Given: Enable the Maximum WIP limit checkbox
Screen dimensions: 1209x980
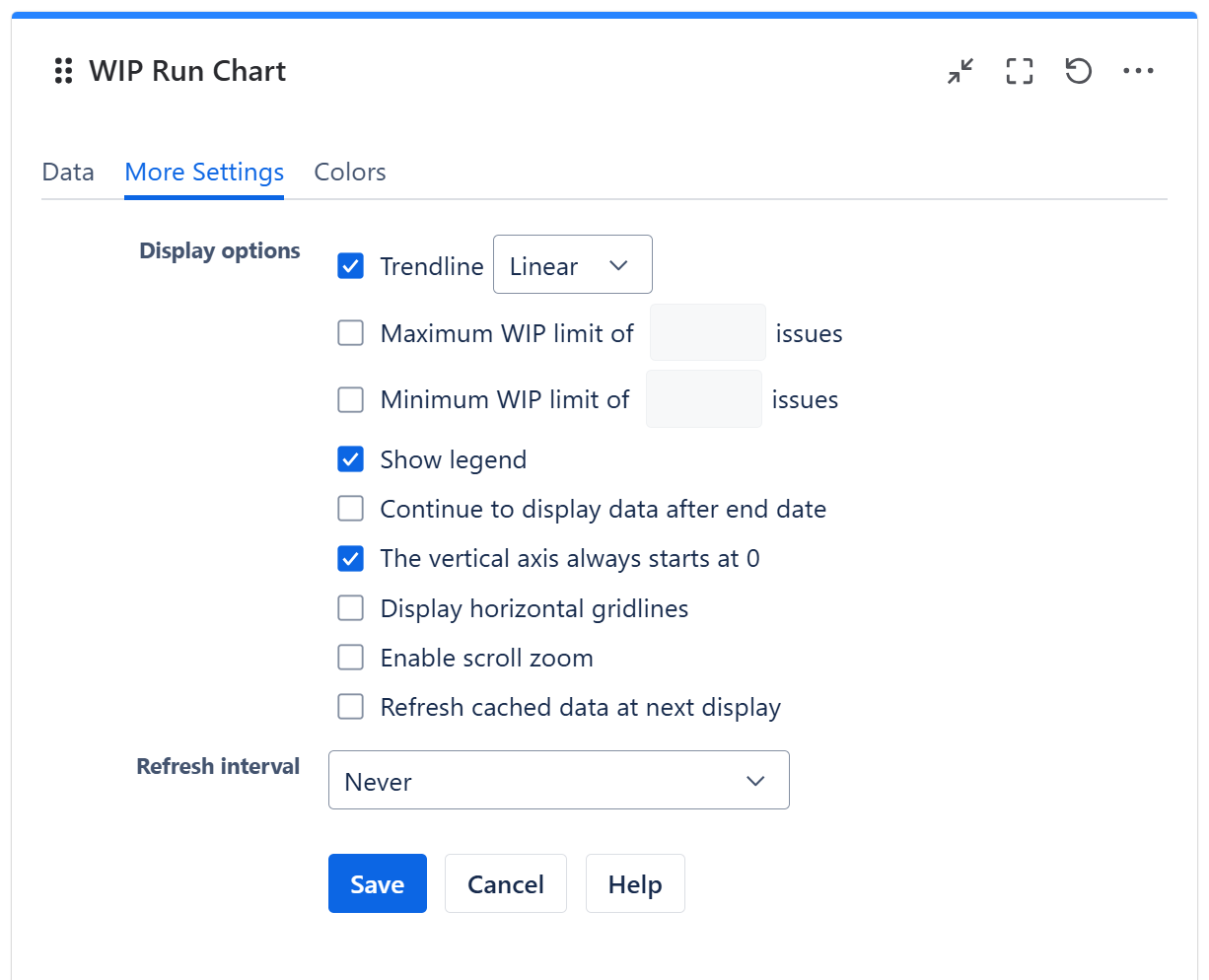Looking at the screenshot, I should point(351,333).
